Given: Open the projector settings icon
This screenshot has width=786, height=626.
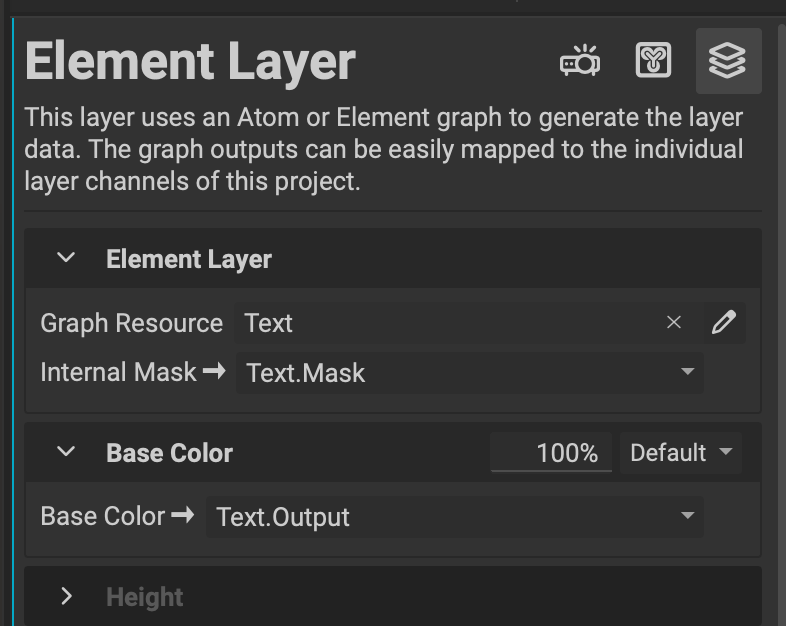Looking at the screenshot, I should click(x=579, y=62).
